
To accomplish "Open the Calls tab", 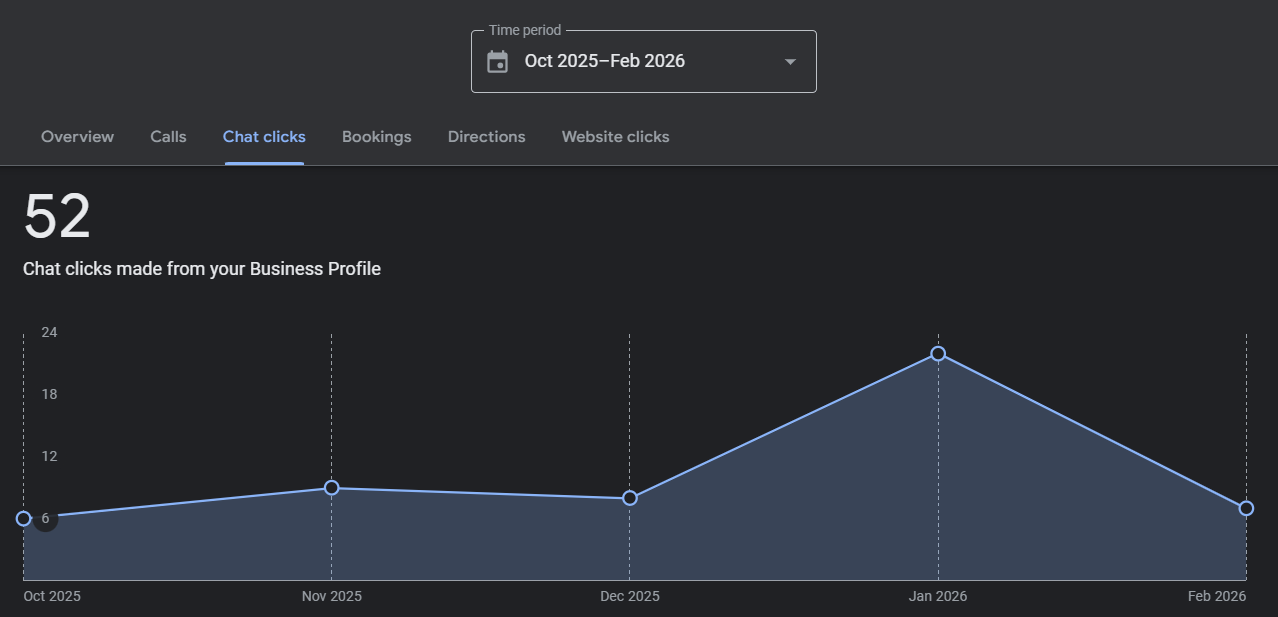I will [x=168, y=137].
